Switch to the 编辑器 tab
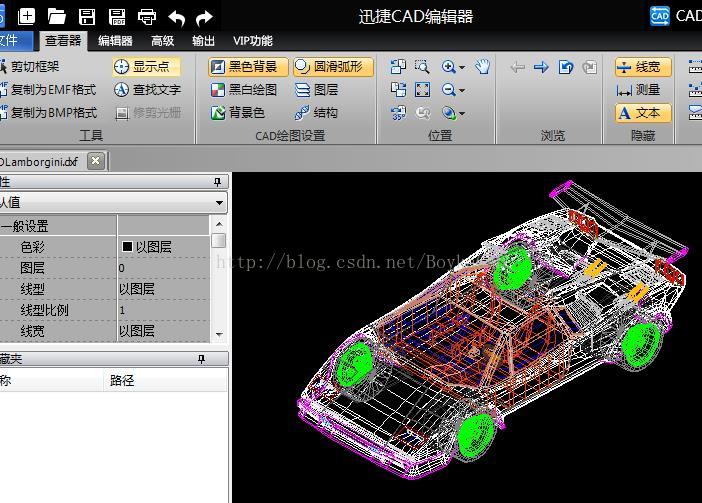The image size is (702, 503). [116, 41]
